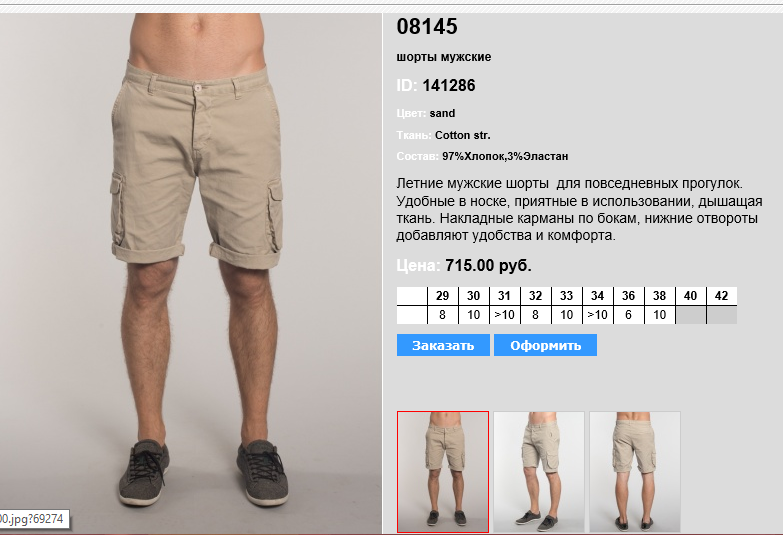Select size 29 in the size table
The width and height of the screenshot is (783, 535).
click(442, 296)
